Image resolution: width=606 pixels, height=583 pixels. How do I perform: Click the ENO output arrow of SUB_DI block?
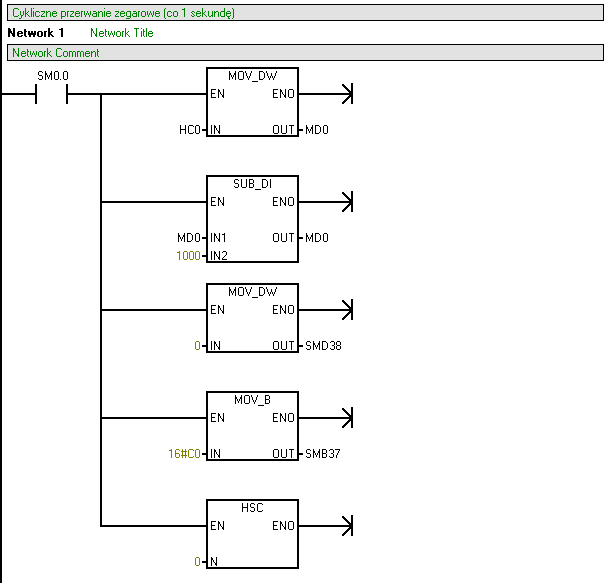pyautogui.click(x=347, y=202)
